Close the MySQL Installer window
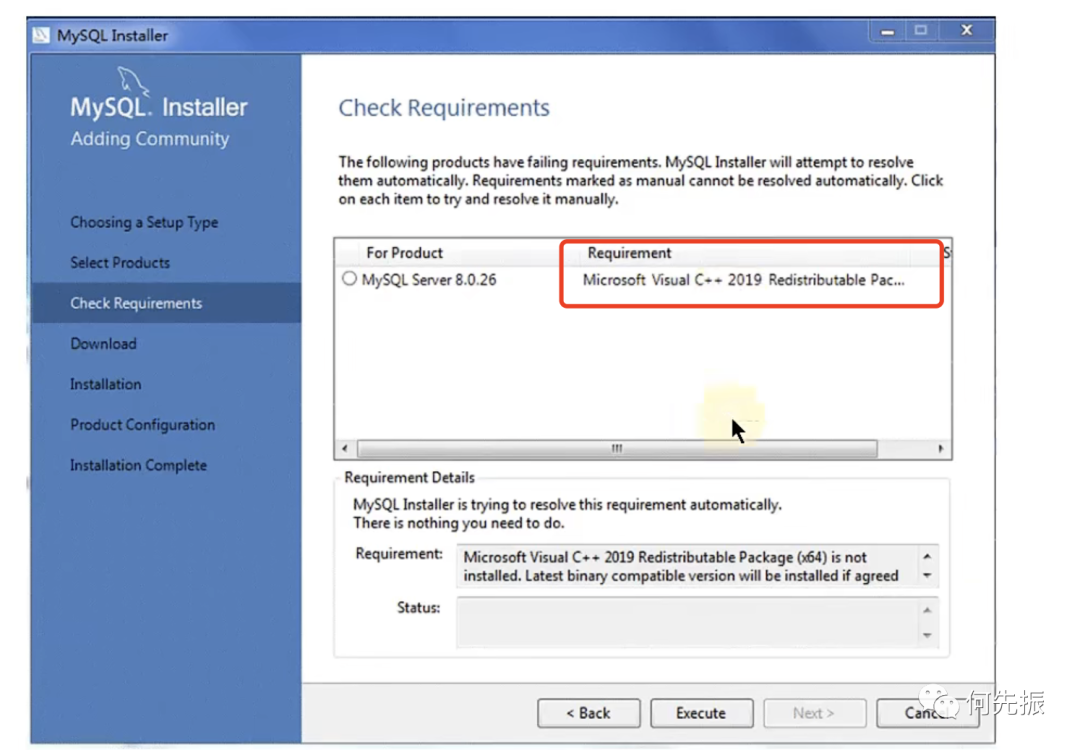 coord(966,30)
